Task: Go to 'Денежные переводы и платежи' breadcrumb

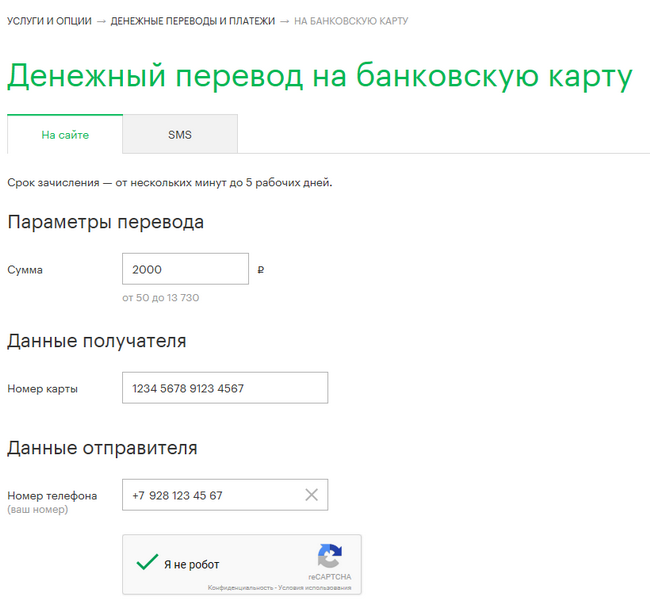Action: (x=192, y=21)
